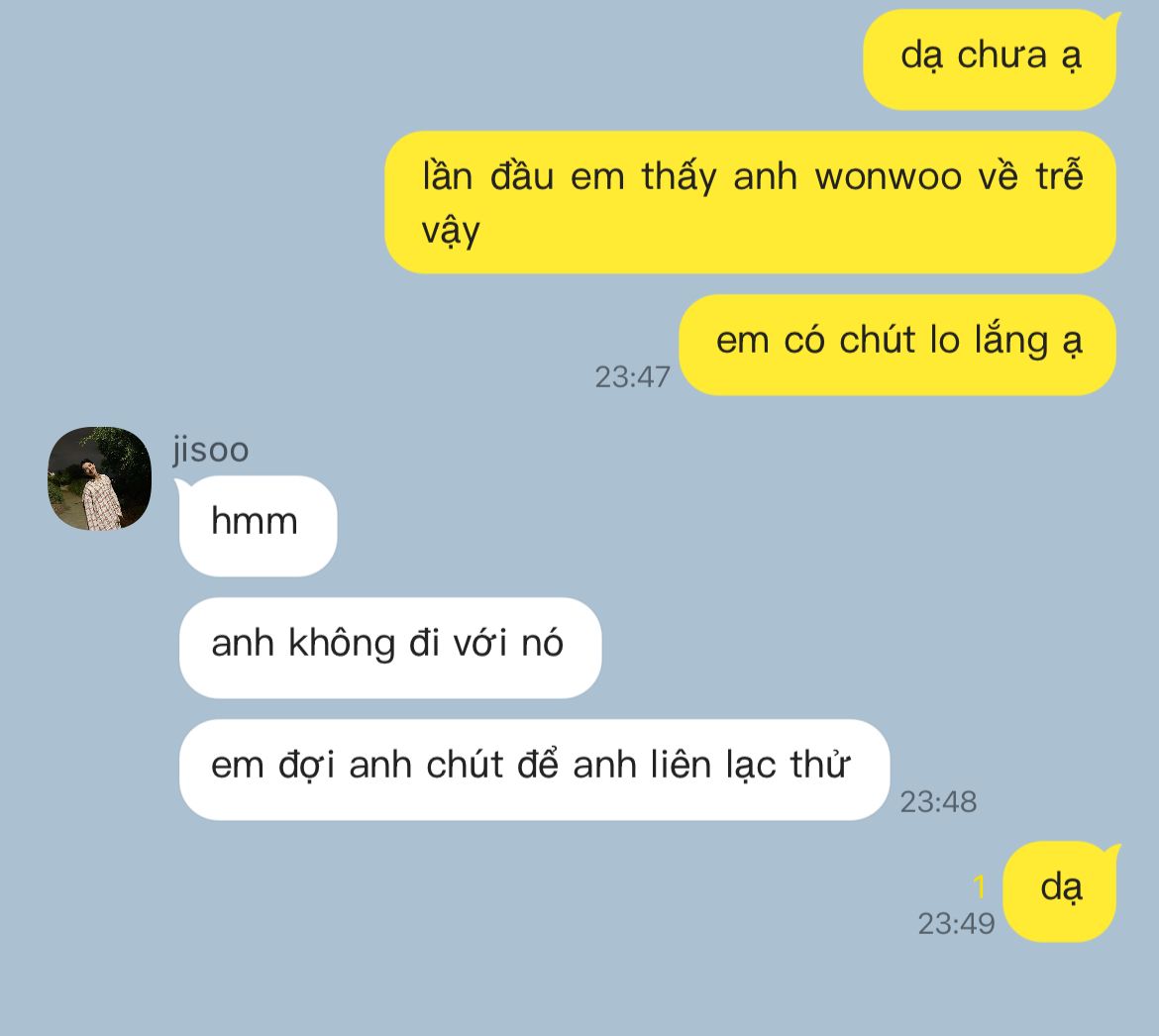Select the last yellow 'dạ' bubble
Screen dimensions: 1159x1036
pyautogui.click(x=1059, y=891)
